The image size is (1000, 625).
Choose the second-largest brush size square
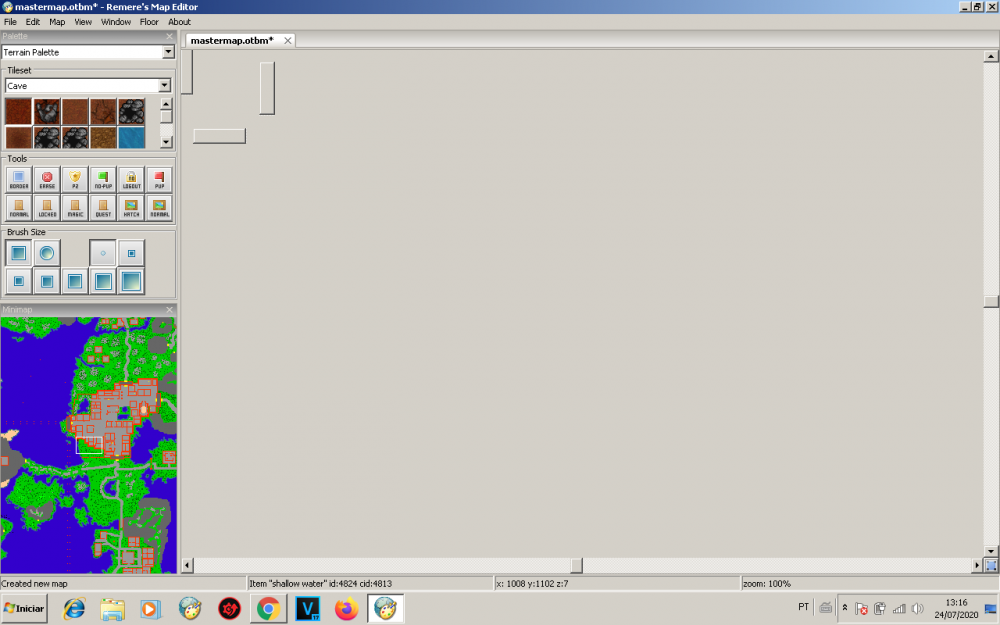pos(103,281)
